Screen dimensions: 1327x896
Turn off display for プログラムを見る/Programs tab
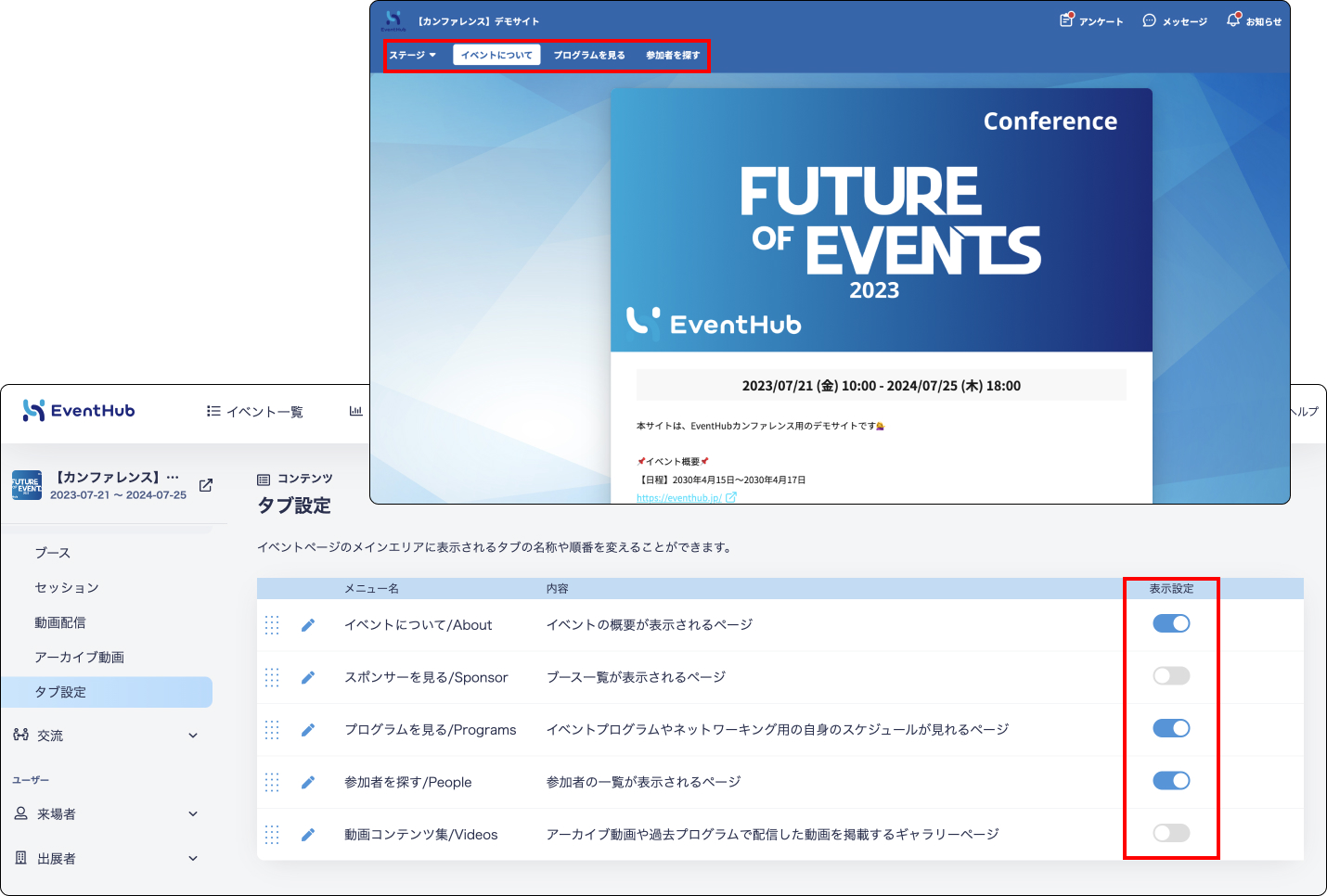(x=1171, y=728)
